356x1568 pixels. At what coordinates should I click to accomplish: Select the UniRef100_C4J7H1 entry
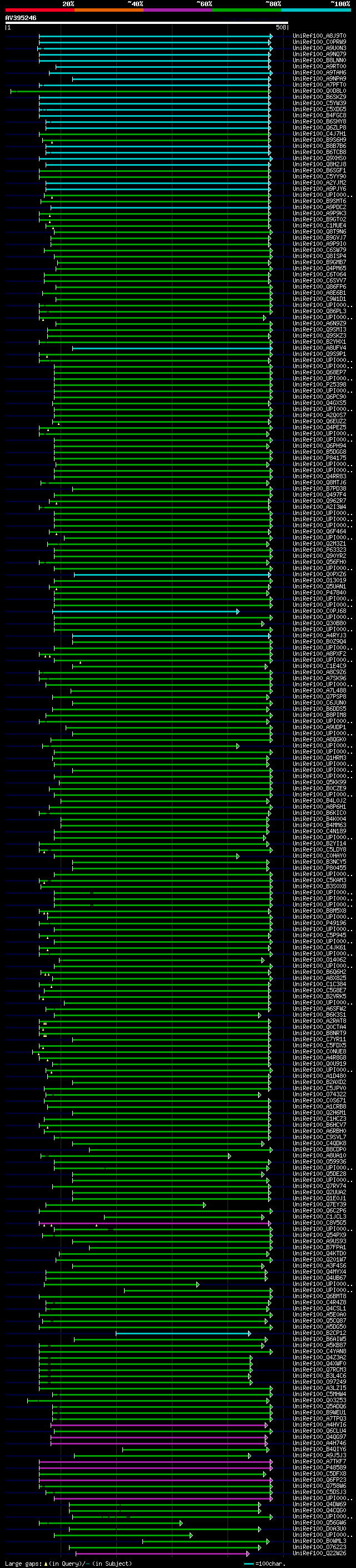[x=319, y=133]
